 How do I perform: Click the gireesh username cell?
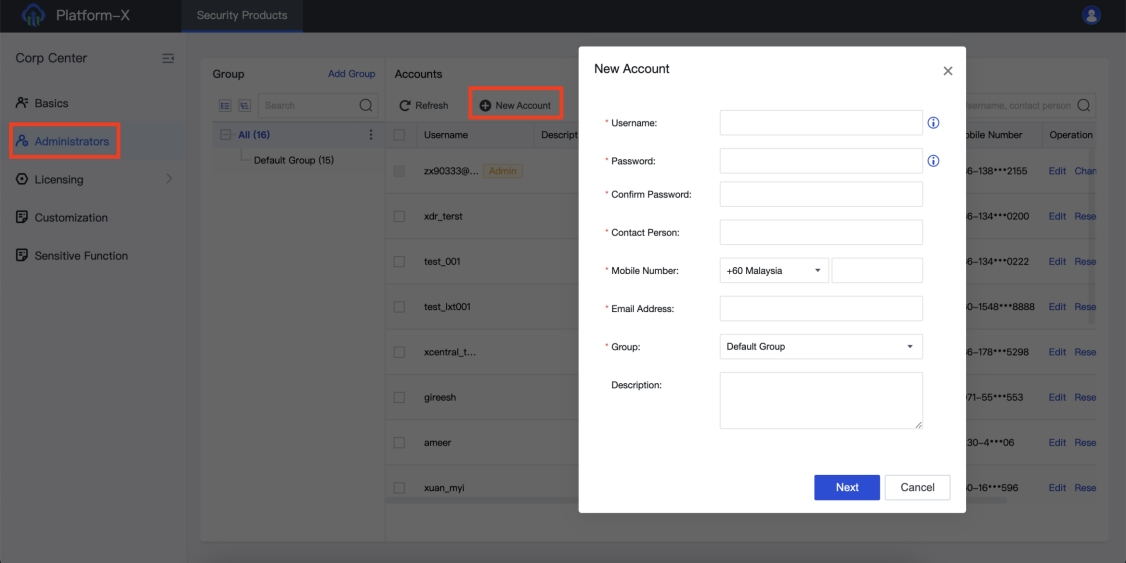click(440, 397)
